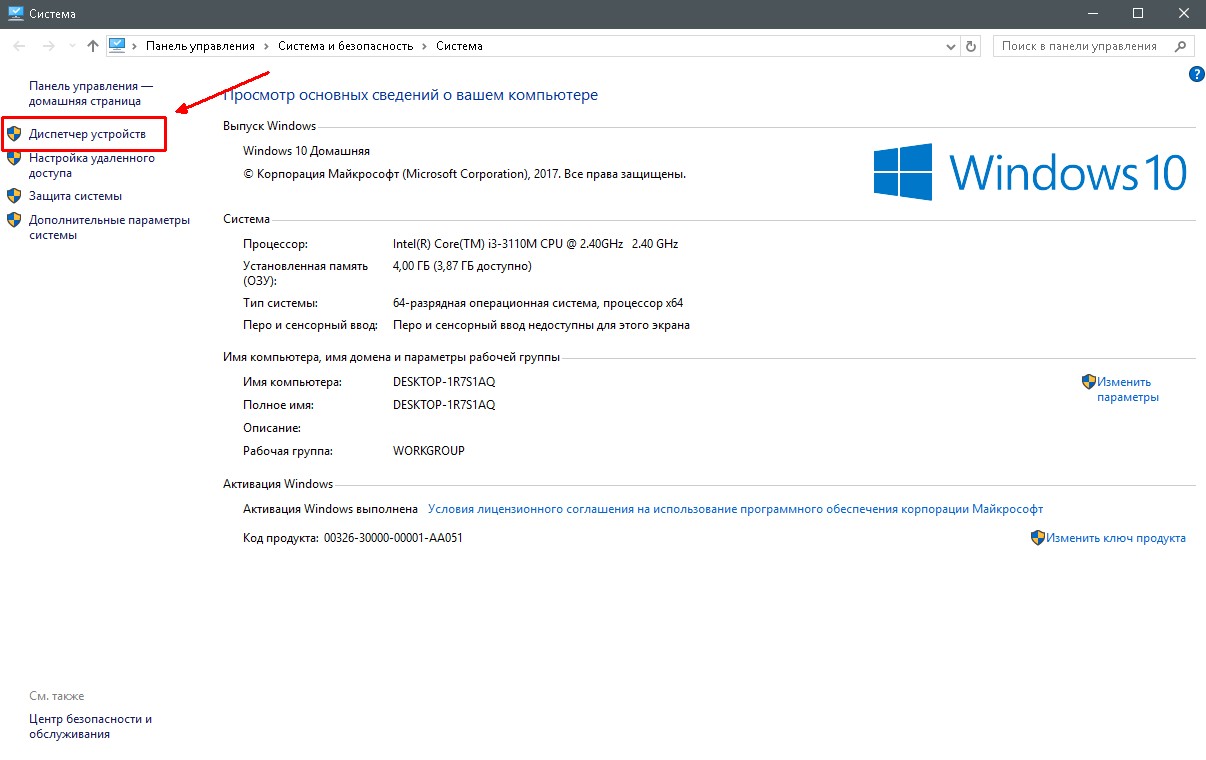Open Microsoft software license terms link
1206x760 pixels.
(735, 509)
